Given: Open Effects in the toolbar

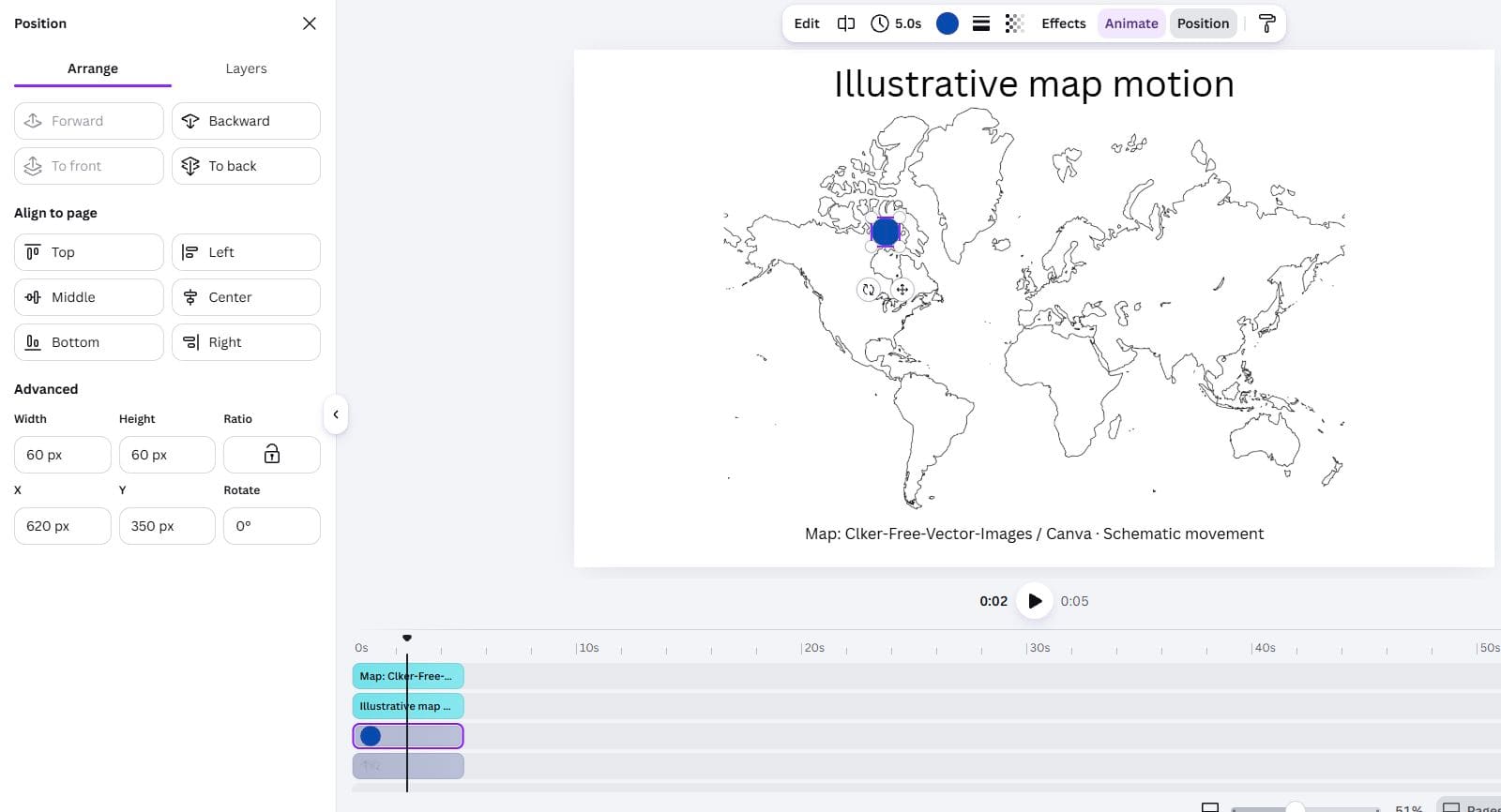Looking at the screenshot, I should click(x=1064, y=23).
